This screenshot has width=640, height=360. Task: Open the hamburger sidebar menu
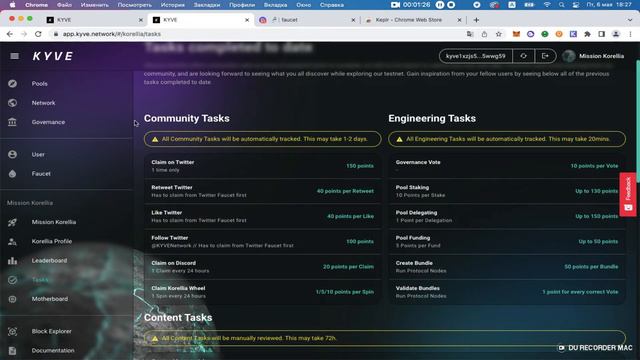[x=14, y=56]
